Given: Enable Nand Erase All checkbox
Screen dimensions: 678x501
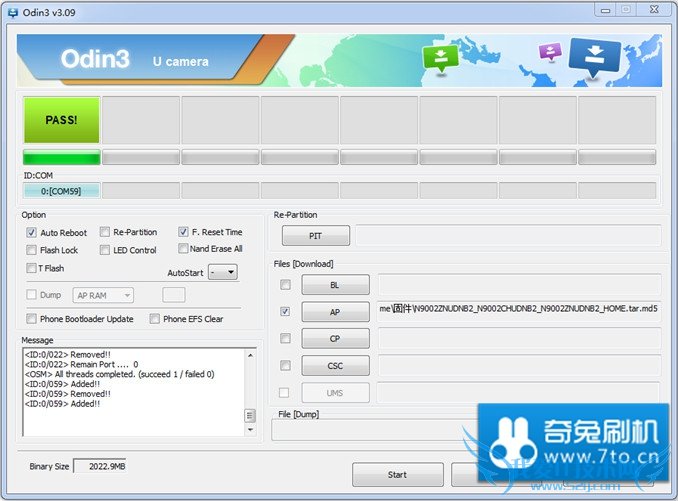Looking at the screenshot, I should coord(183,248).
